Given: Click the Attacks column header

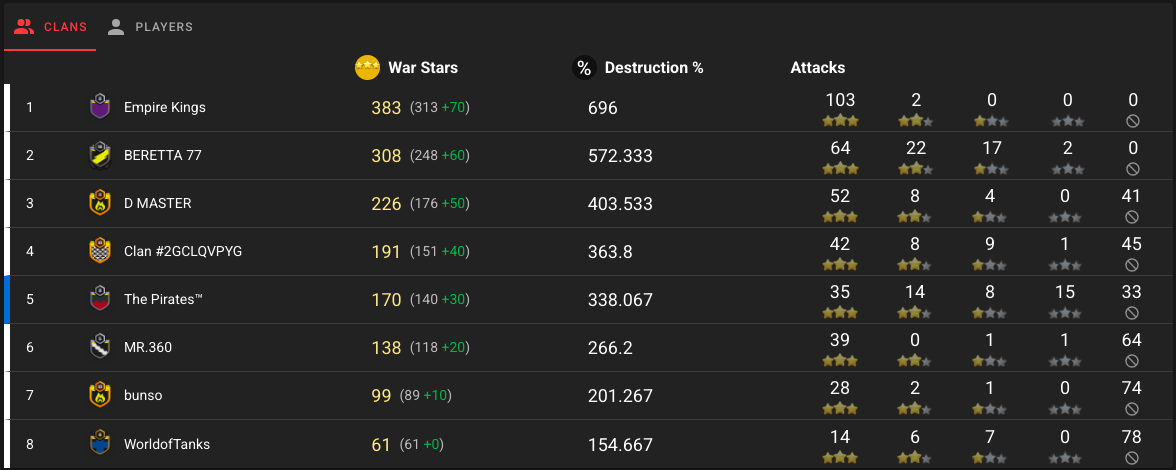Looking at the screenshot, I should pos(818,67).
